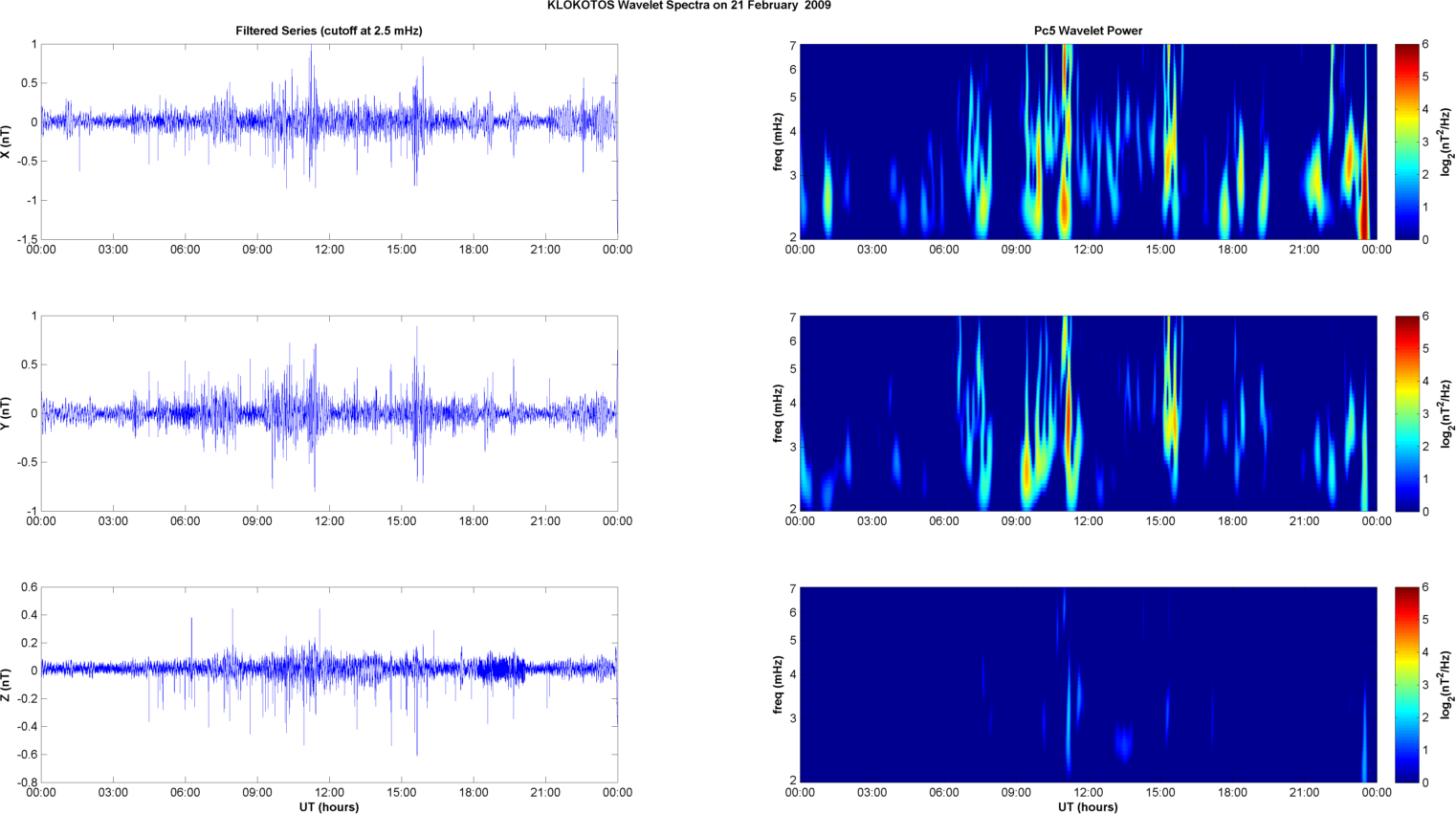Click the '-0.8' tick on the Z (nT) axis
The height and width of the screenshot is (814, 1456).
(x=27, y=782)
